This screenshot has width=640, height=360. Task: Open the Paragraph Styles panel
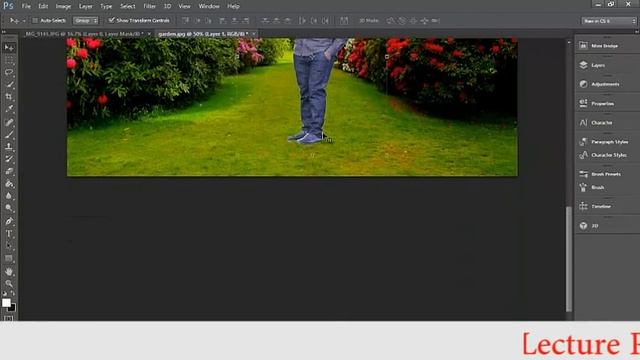[604, 142]
